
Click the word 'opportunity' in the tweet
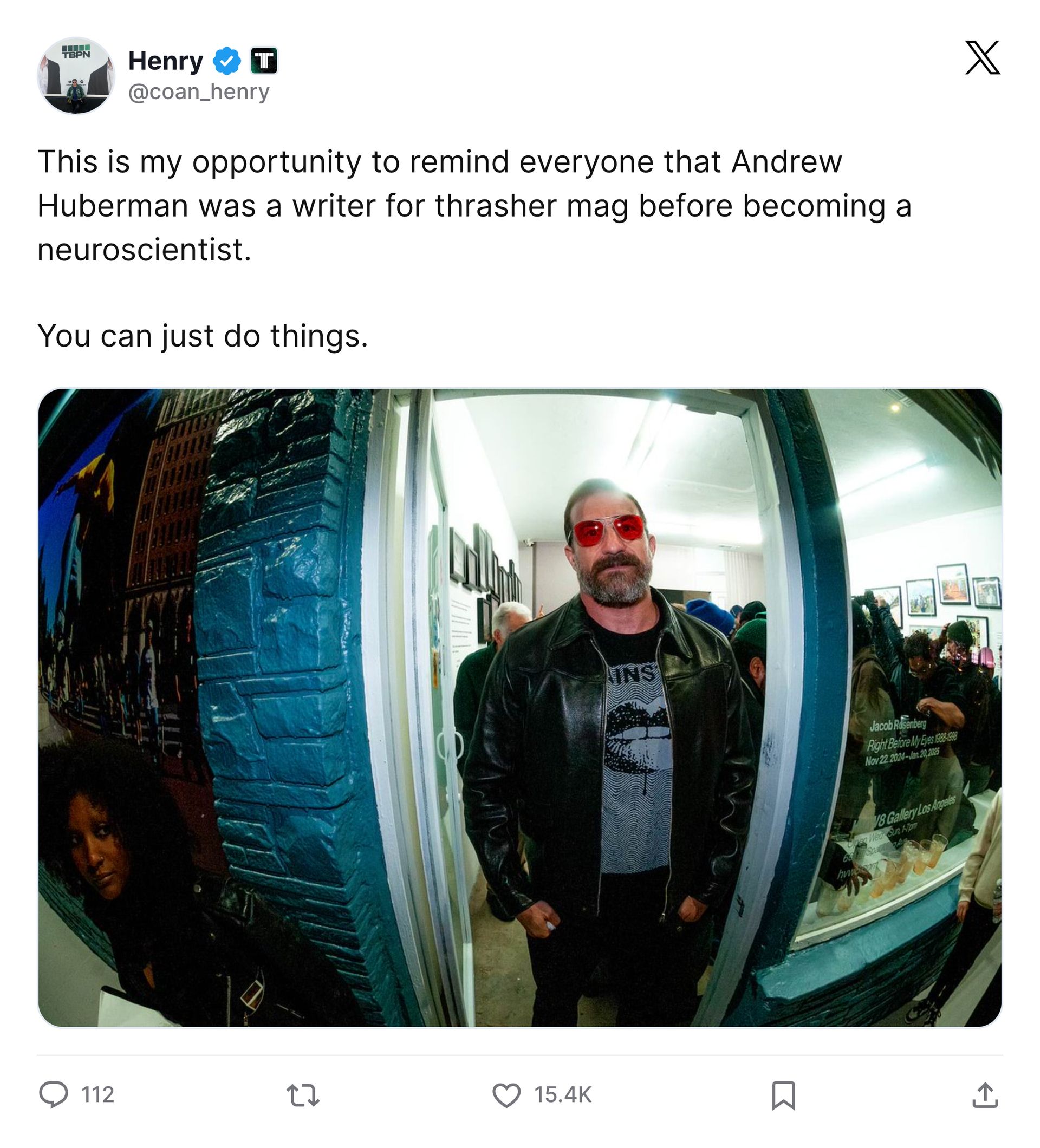tap(277, 162)
